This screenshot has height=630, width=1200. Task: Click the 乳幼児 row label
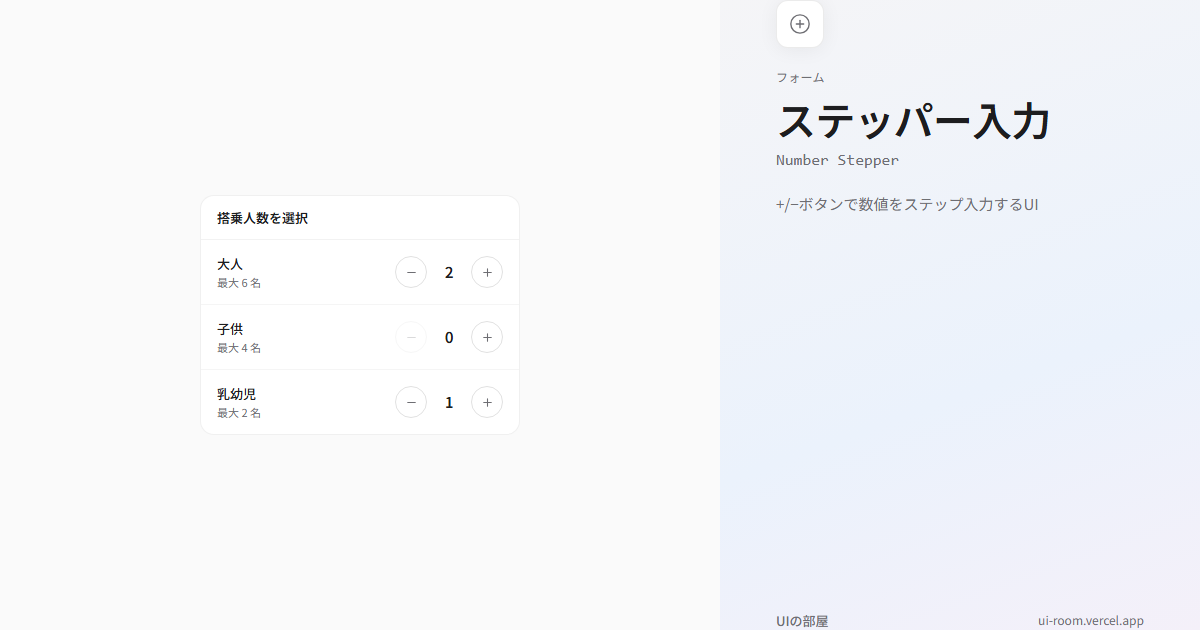pyautogui.click(x=237, y=394)
